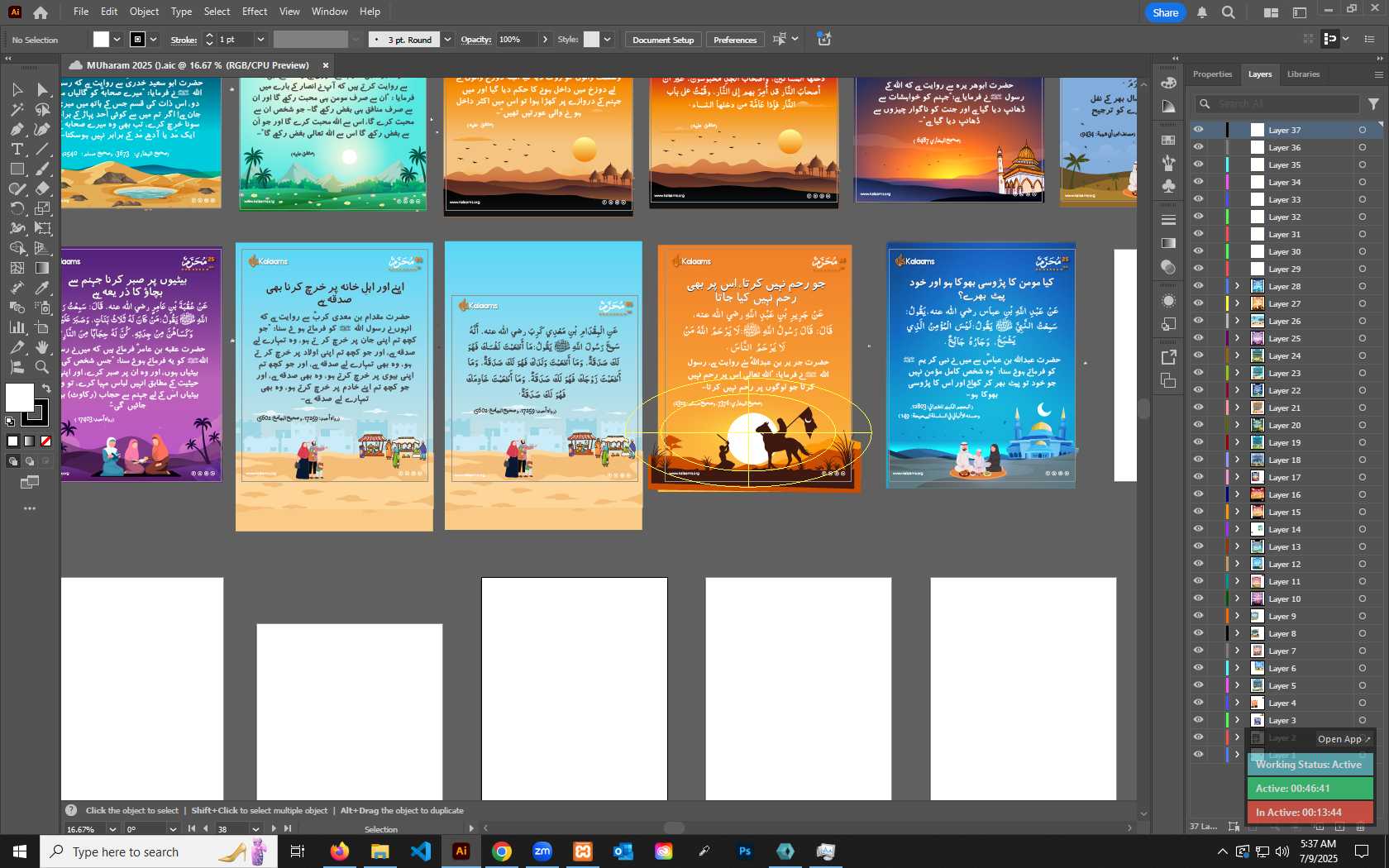Image resolution: width=1389 pixels, height=868 pixels.
Task: Select the Eraser tool
Action: (43, 188)
